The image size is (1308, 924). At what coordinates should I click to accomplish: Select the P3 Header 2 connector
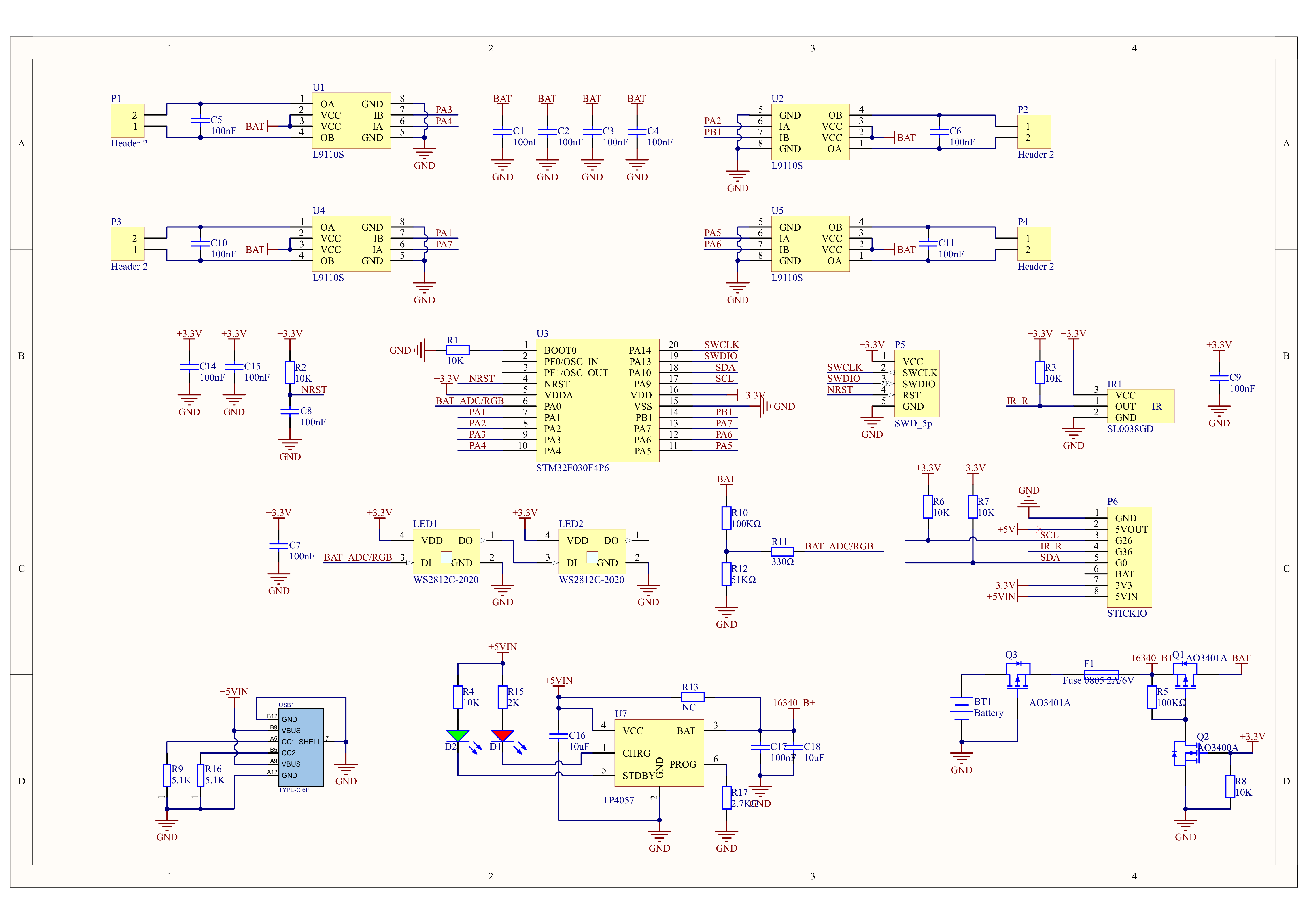(128, 244)
